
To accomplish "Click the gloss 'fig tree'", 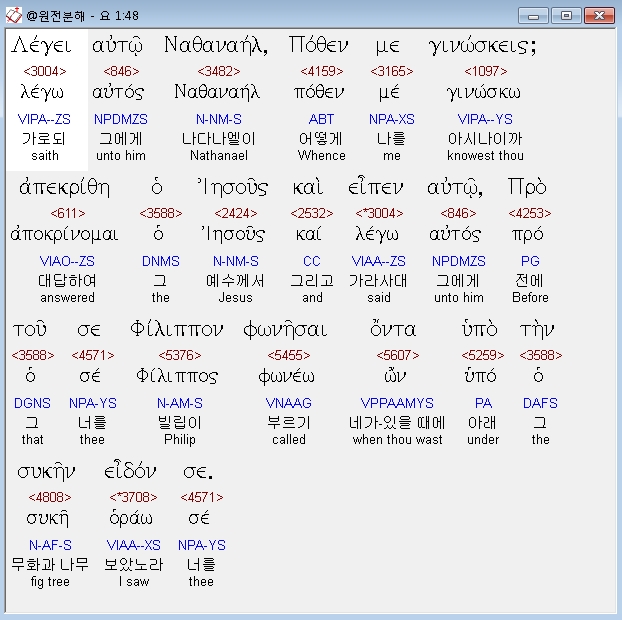I will (x=50, y=582).
